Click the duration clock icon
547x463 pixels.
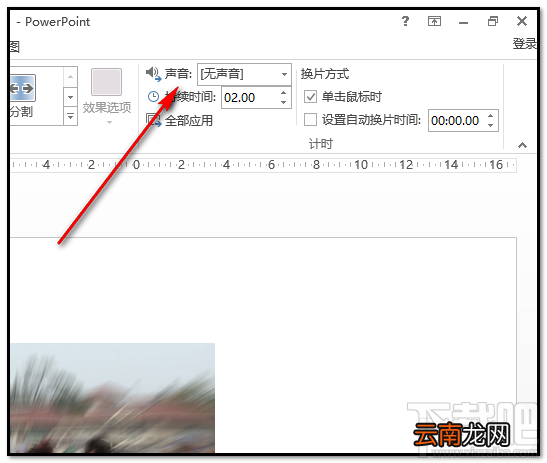(153, 97)
